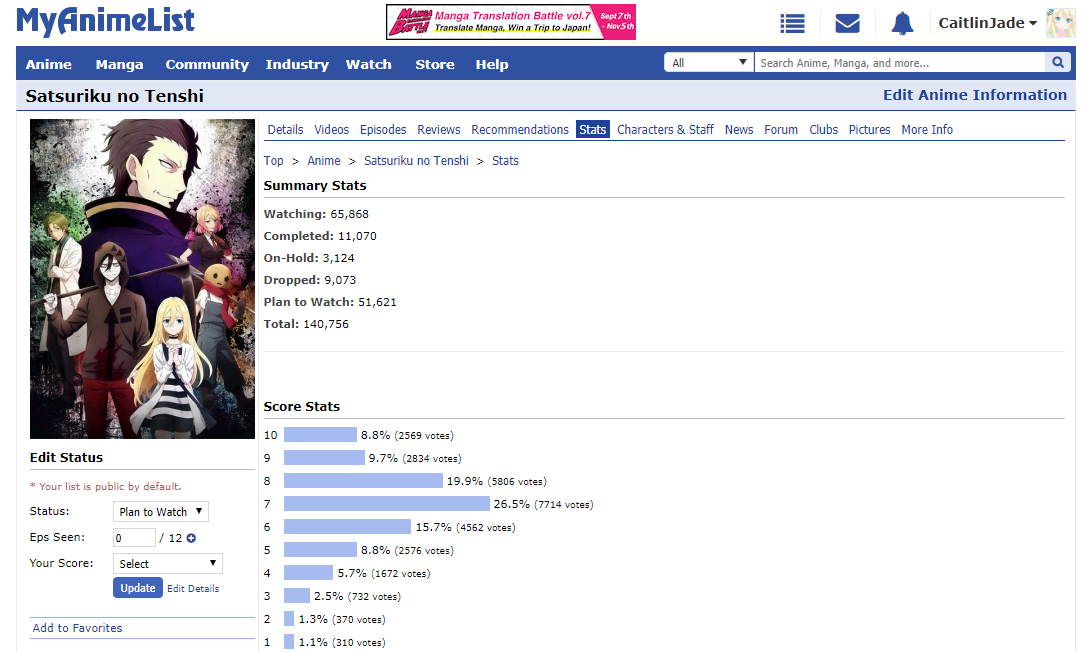The image size is (1082, 652).
Task: Click the 'On-Hold: 3,124' statistic
Action: (x=309, y=258)
